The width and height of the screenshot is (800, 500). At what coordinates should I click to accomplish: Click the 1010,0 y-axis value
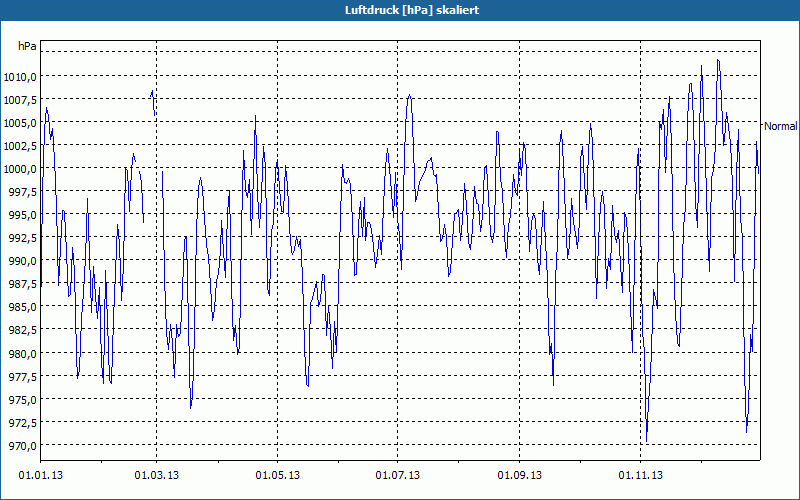[20, 77]
